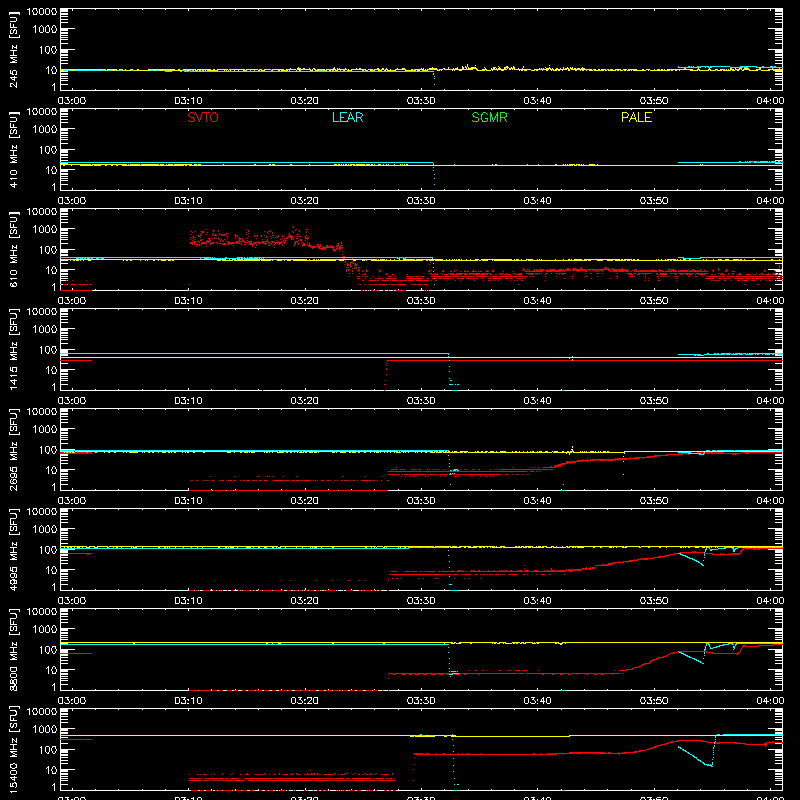
Task: Click the 03:20 time label under 410 MHz plot
Action: point(305,201)
